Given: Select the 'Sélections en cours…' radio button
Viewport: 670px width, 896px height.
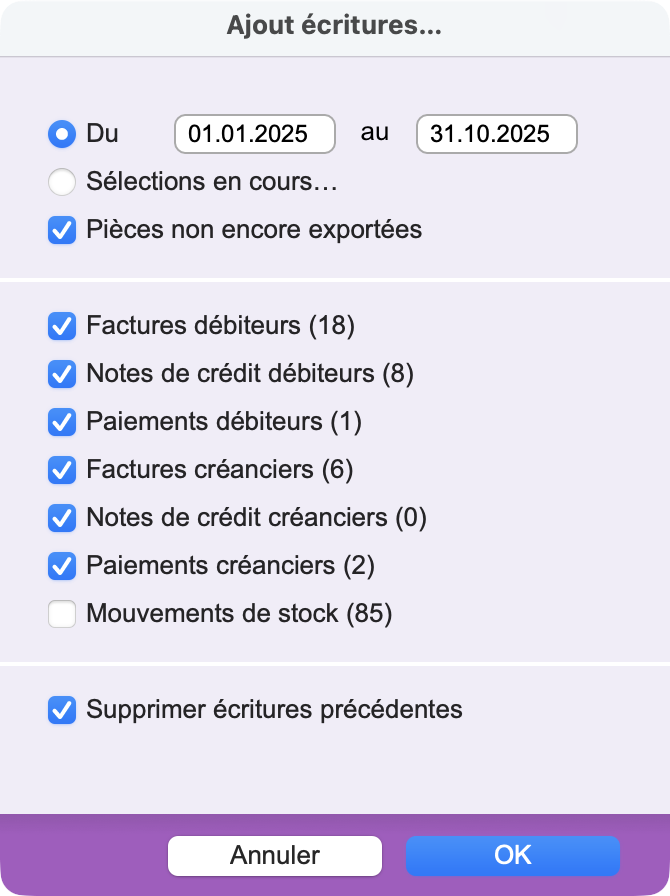Looking at the screenshot, I should tap(62, 182).
